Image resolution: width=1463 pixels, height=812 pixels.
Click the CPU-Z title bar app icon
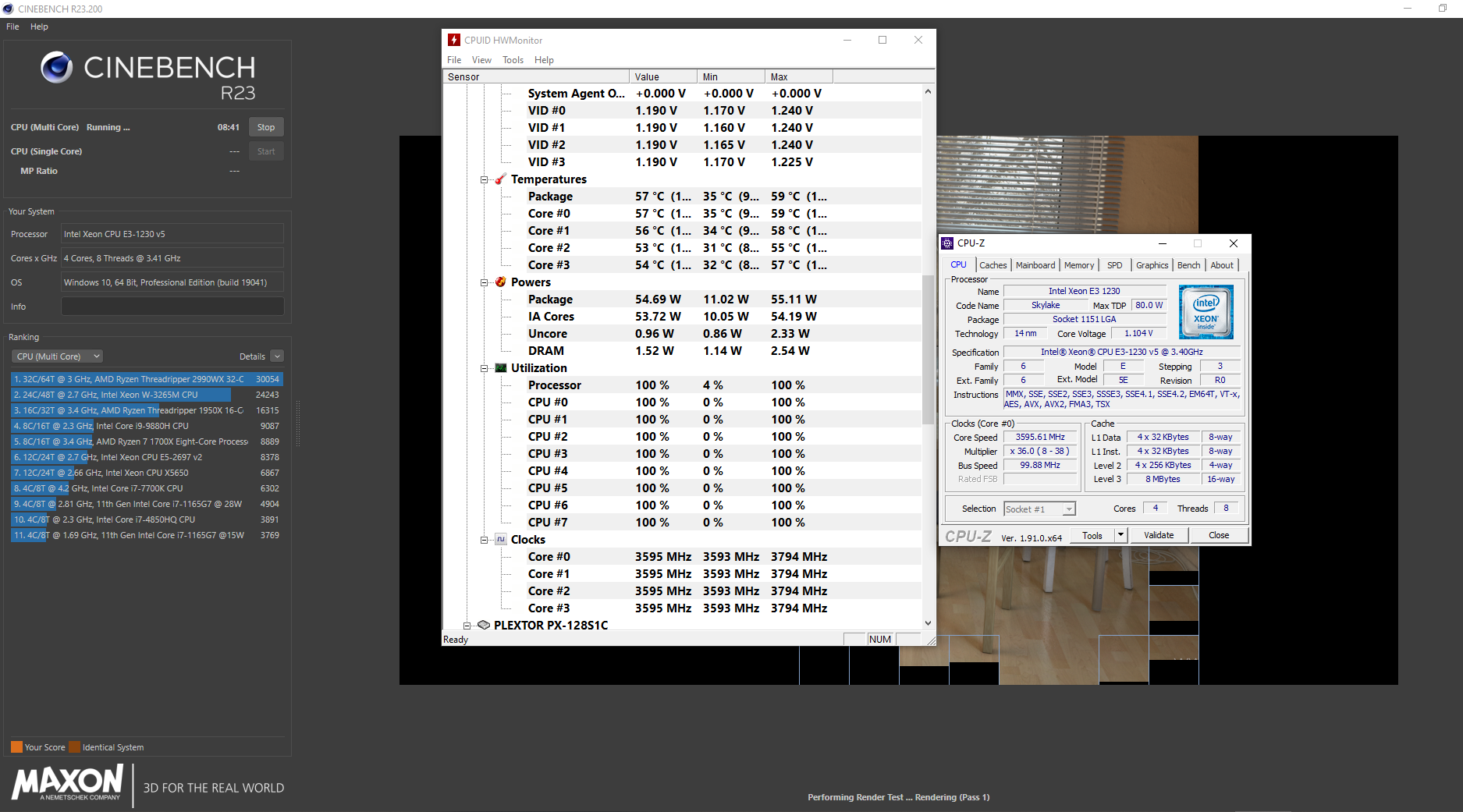point(947,243)
